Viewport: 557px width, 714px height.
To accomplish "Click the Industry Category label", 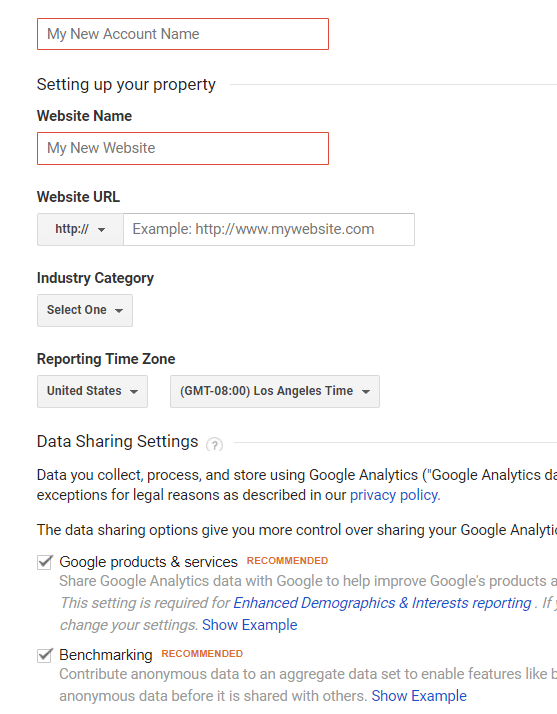I will point(95,278).
